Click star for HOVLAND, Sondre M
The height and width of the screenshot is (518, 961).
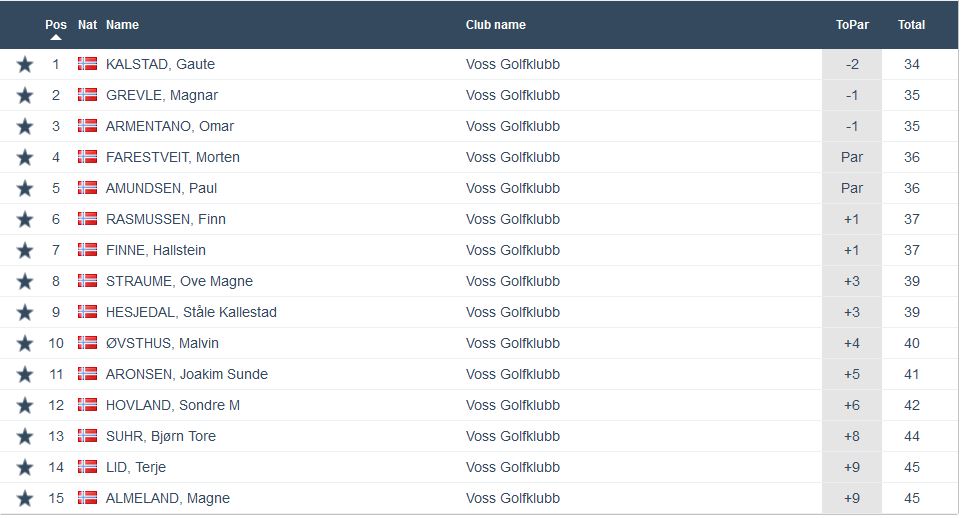(25, 406)
